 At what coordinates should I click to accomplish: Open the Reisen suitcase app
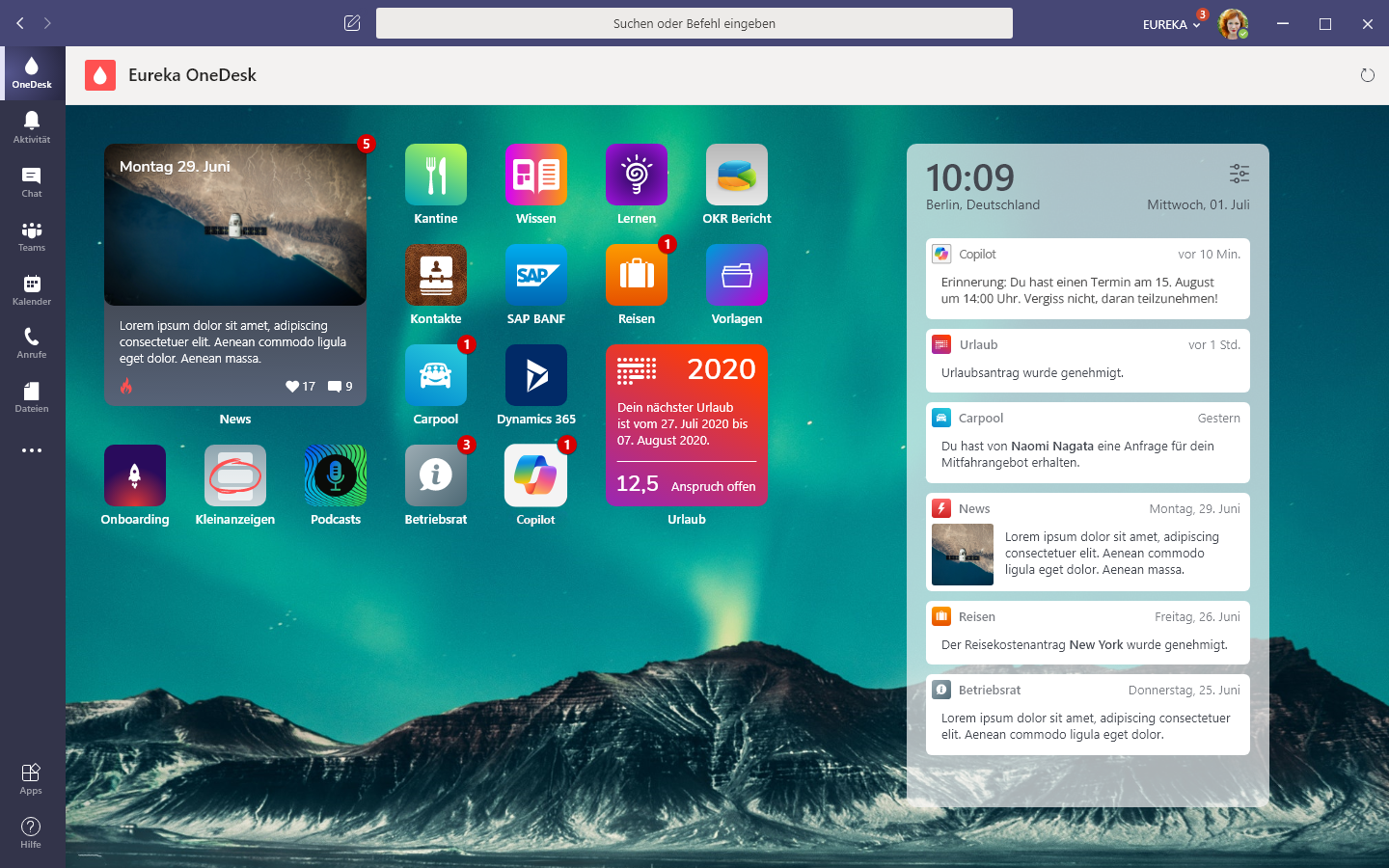[637, 275]
